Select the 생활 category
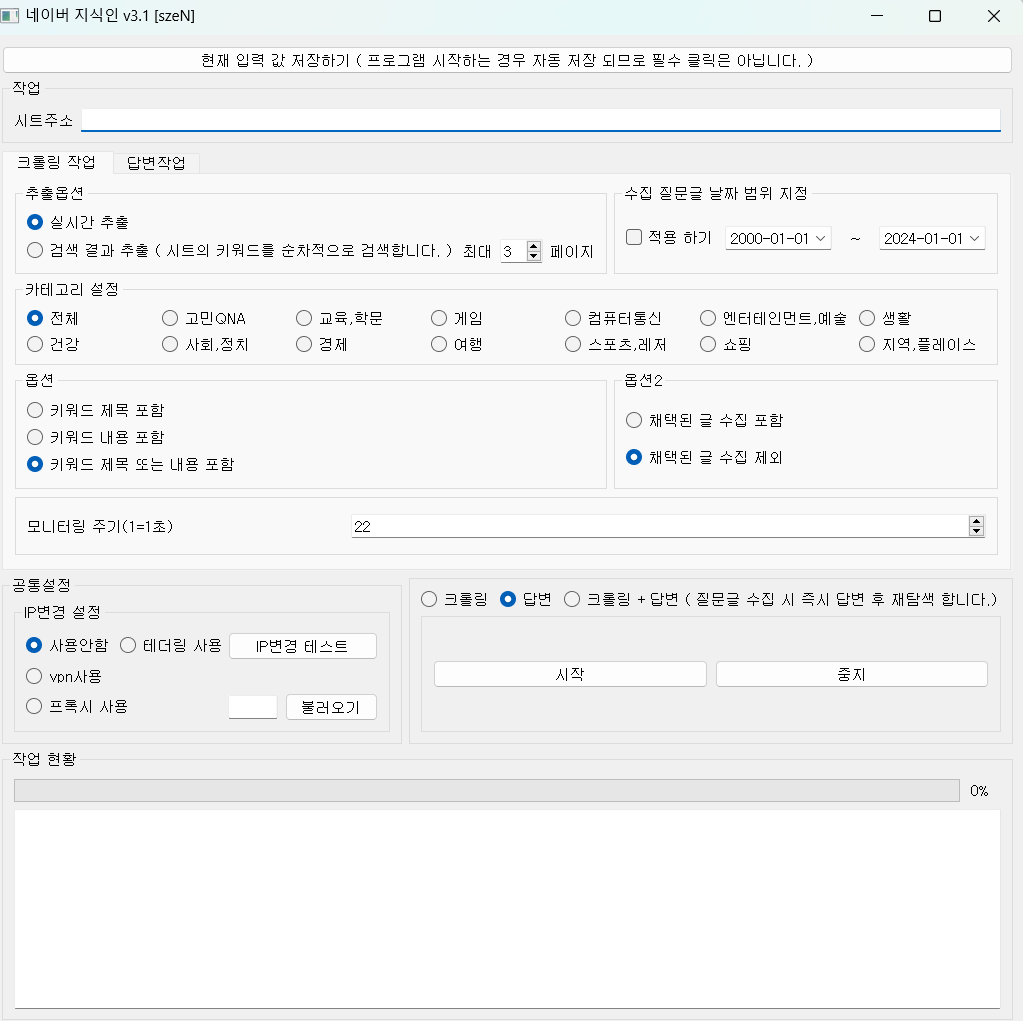 tap(885, 318)
